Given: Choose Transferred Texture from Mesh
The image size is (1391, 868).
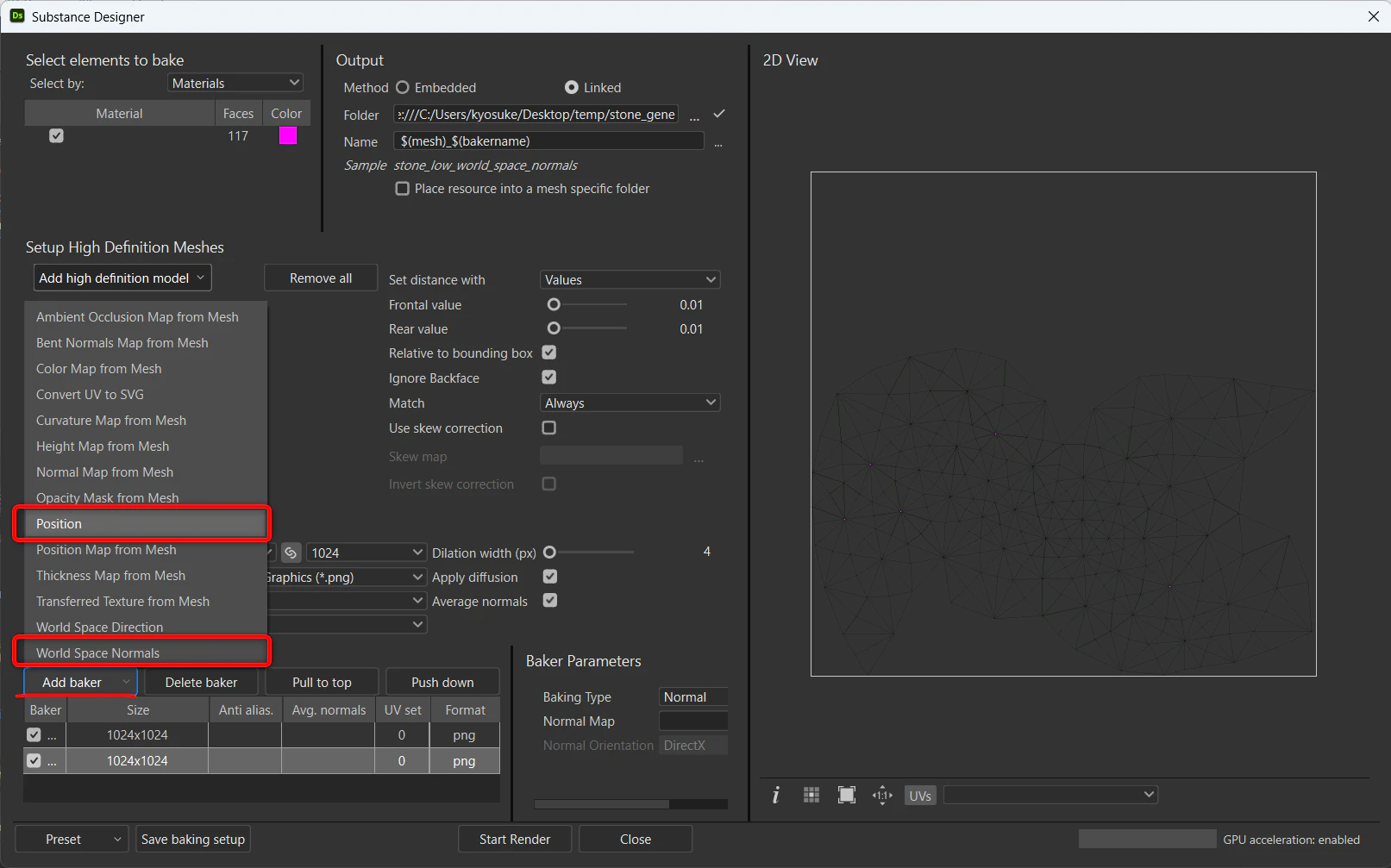Looking at the screenshot, I should (146, 602).
